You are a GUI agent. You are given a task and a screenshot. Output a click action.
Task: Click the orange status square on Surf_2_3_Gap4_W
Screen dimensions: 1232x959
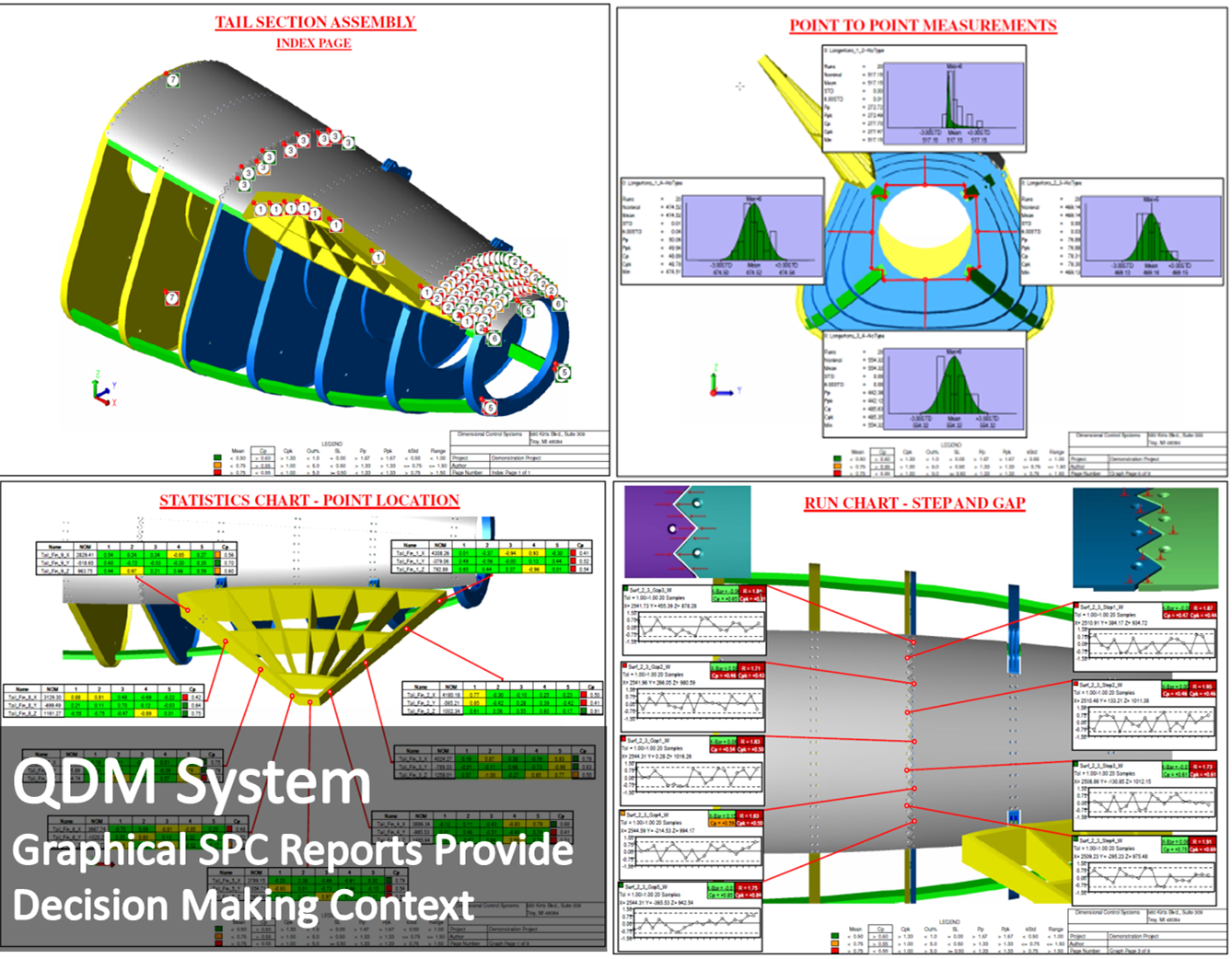[622, 812]
